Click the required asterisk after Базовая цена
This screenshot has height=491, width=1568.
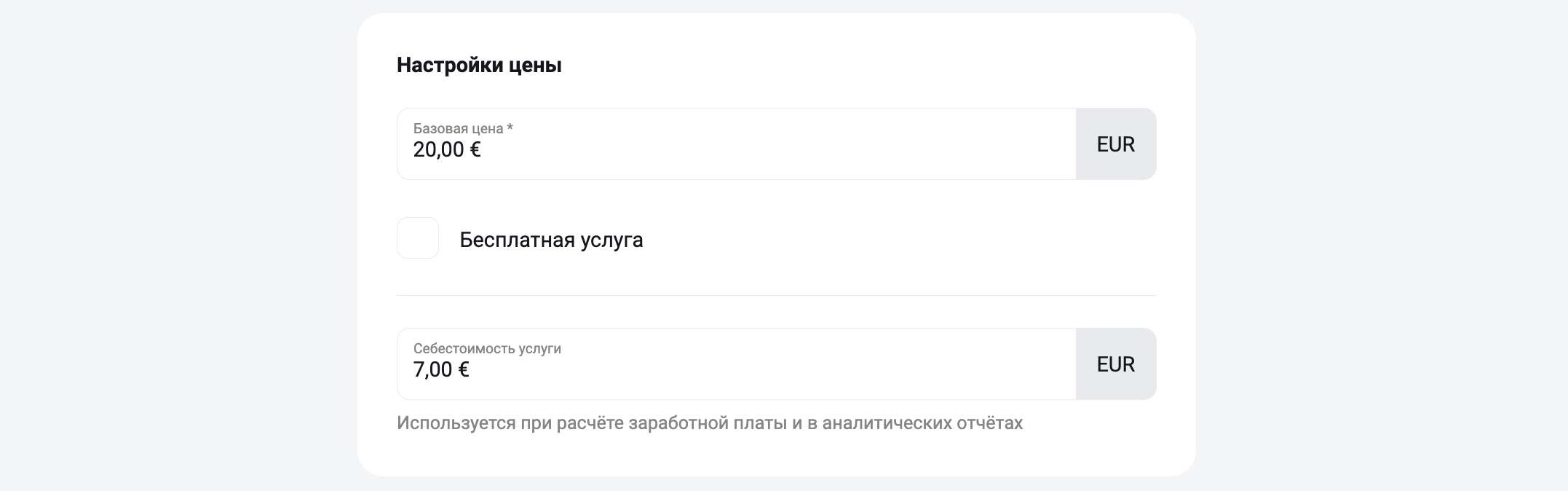tap(510, 127)
